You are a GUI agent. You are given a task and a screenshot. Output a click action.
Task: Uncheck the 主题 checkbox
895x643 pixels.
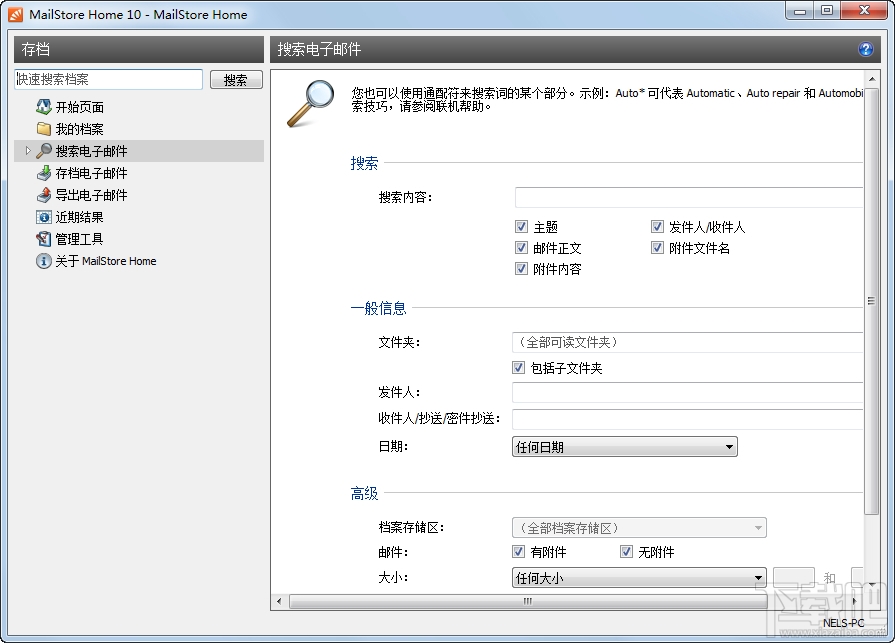(521, 226)
